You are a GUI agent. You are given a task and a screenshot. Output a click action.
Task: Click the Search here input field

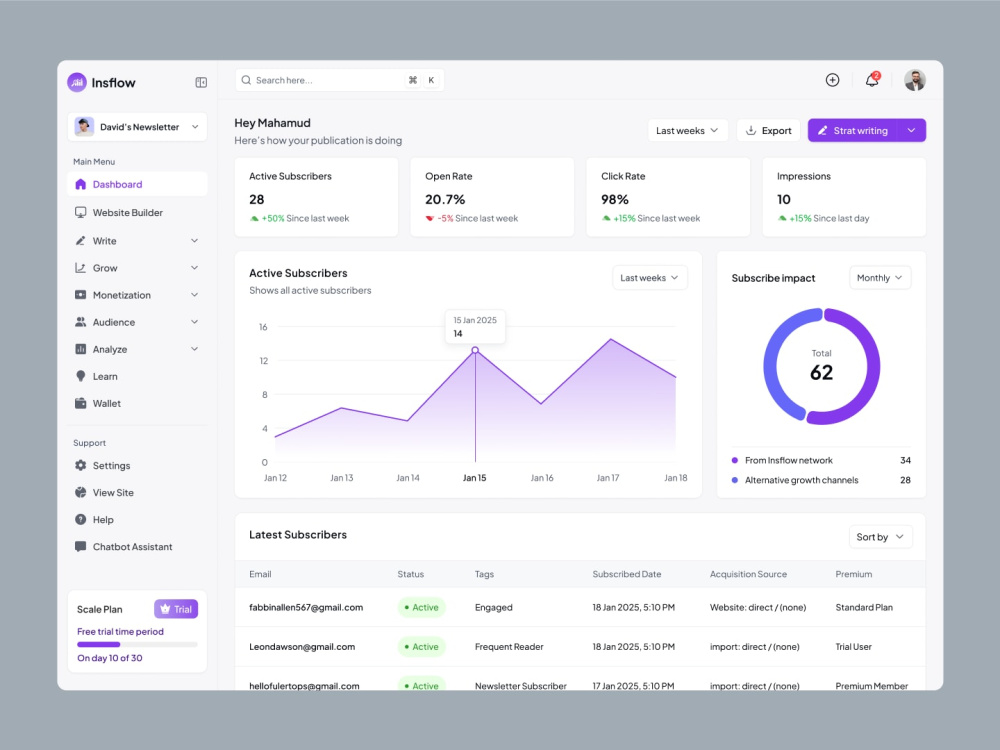click(339, 80)
